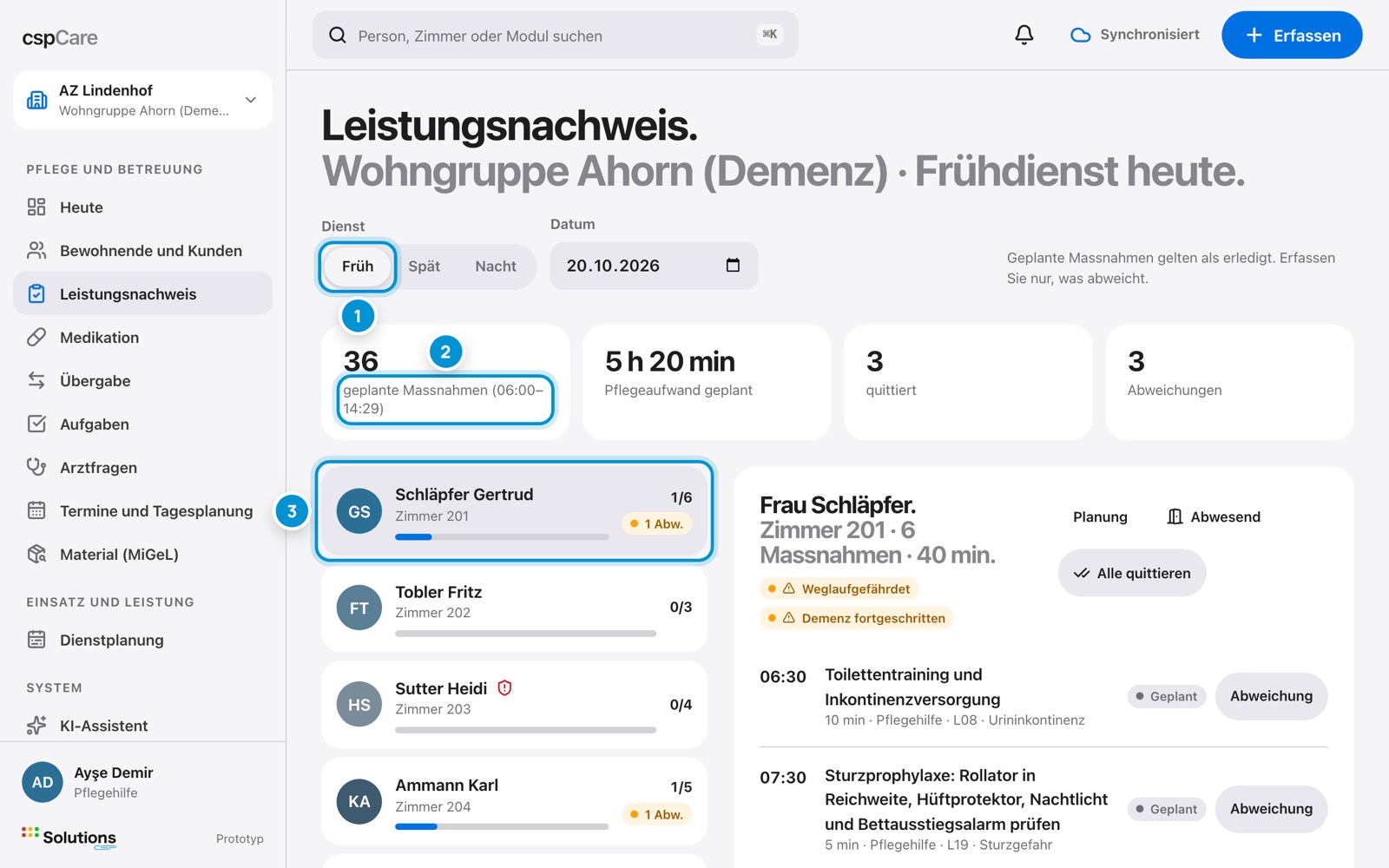Click the search field for Person, Zimmer oder Modul
Screen dimensions: 1389x868
point(555,35)
